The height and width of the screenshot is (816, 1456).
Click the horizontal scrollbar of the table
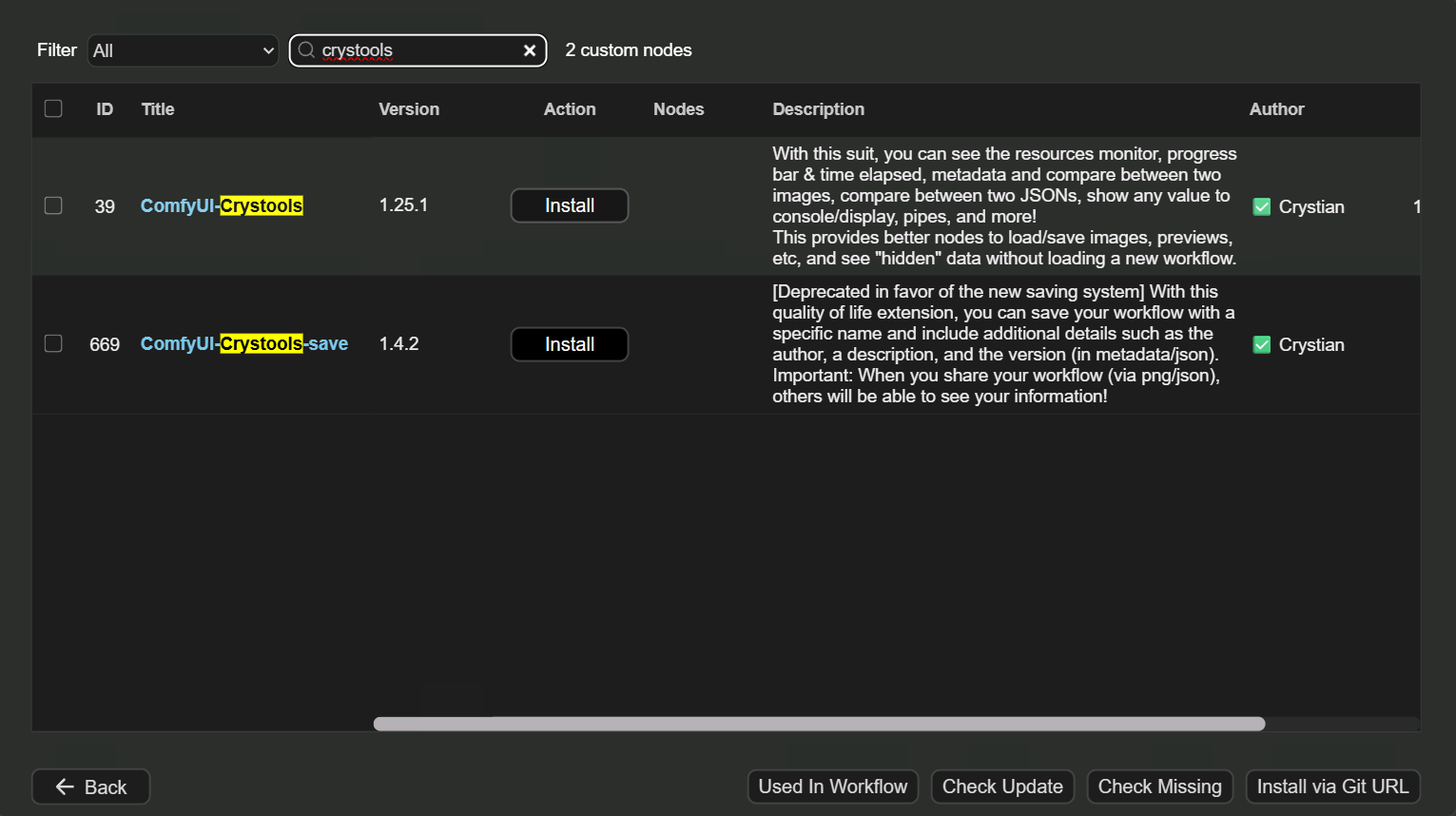click(818, 724)
